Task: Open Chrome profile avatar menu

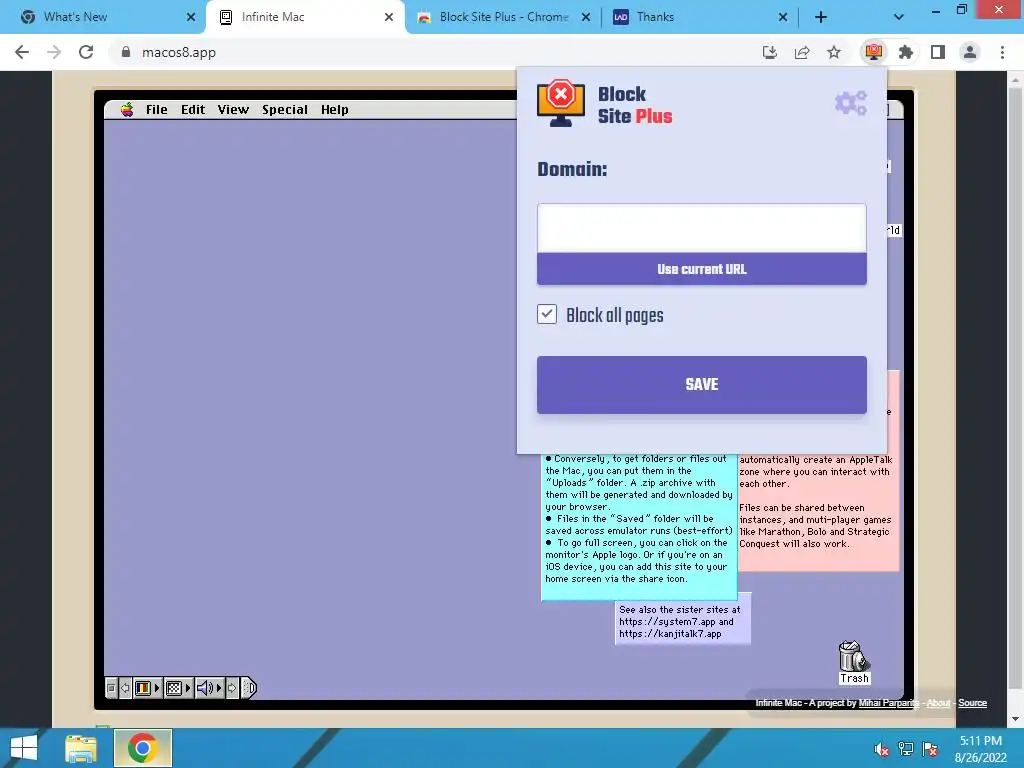Action: [x=970, y=52]
